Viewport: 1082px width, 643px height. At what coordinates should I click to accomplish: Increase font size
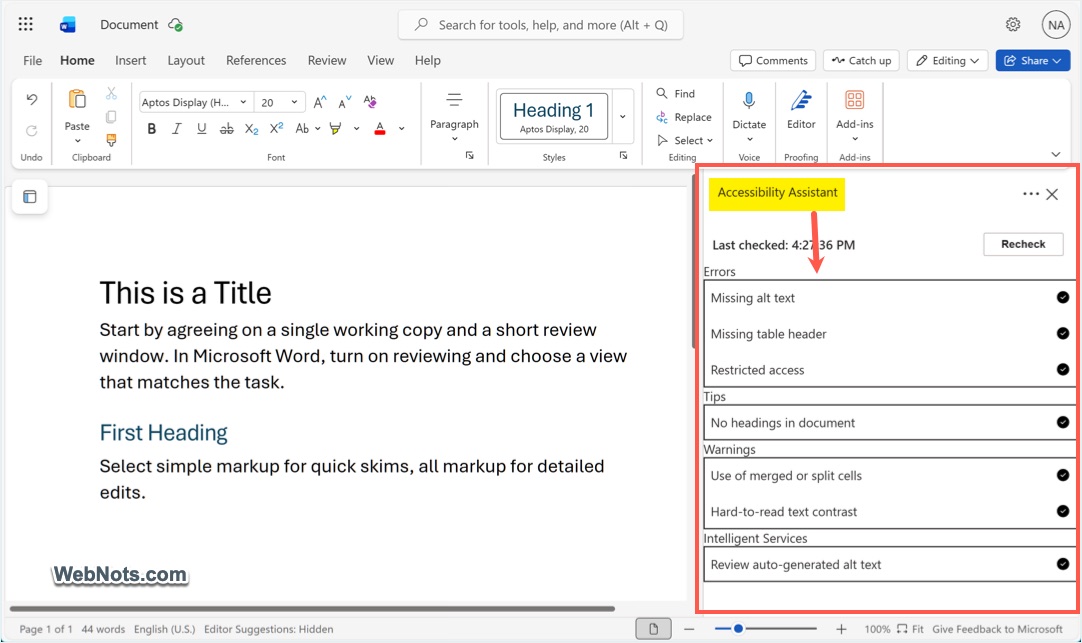pyautogui.click(x=319, y=102)
